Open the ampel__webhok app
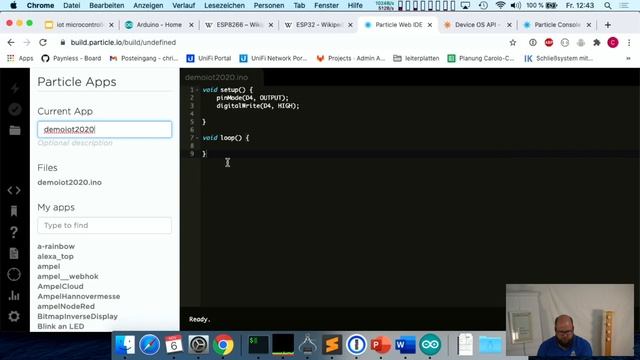This screenshot has height=360, width=640. pyautogui.click(x=68, y=276)
